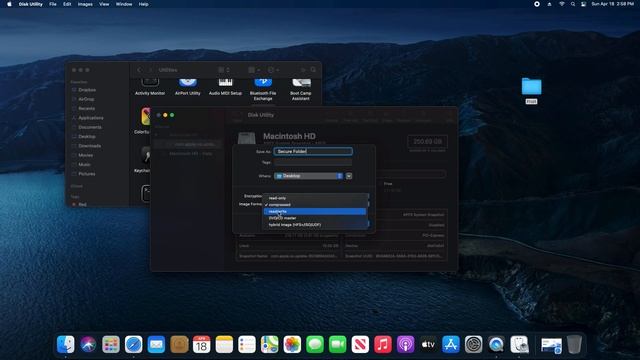
Task: Expand the save dialog with chevron button
Action: click(x=349, y=176)
